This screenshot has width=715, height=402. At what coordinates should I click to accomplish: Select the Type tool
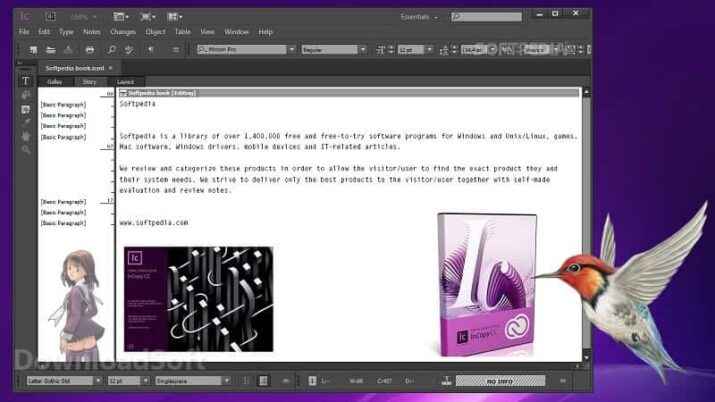[26, 80]
